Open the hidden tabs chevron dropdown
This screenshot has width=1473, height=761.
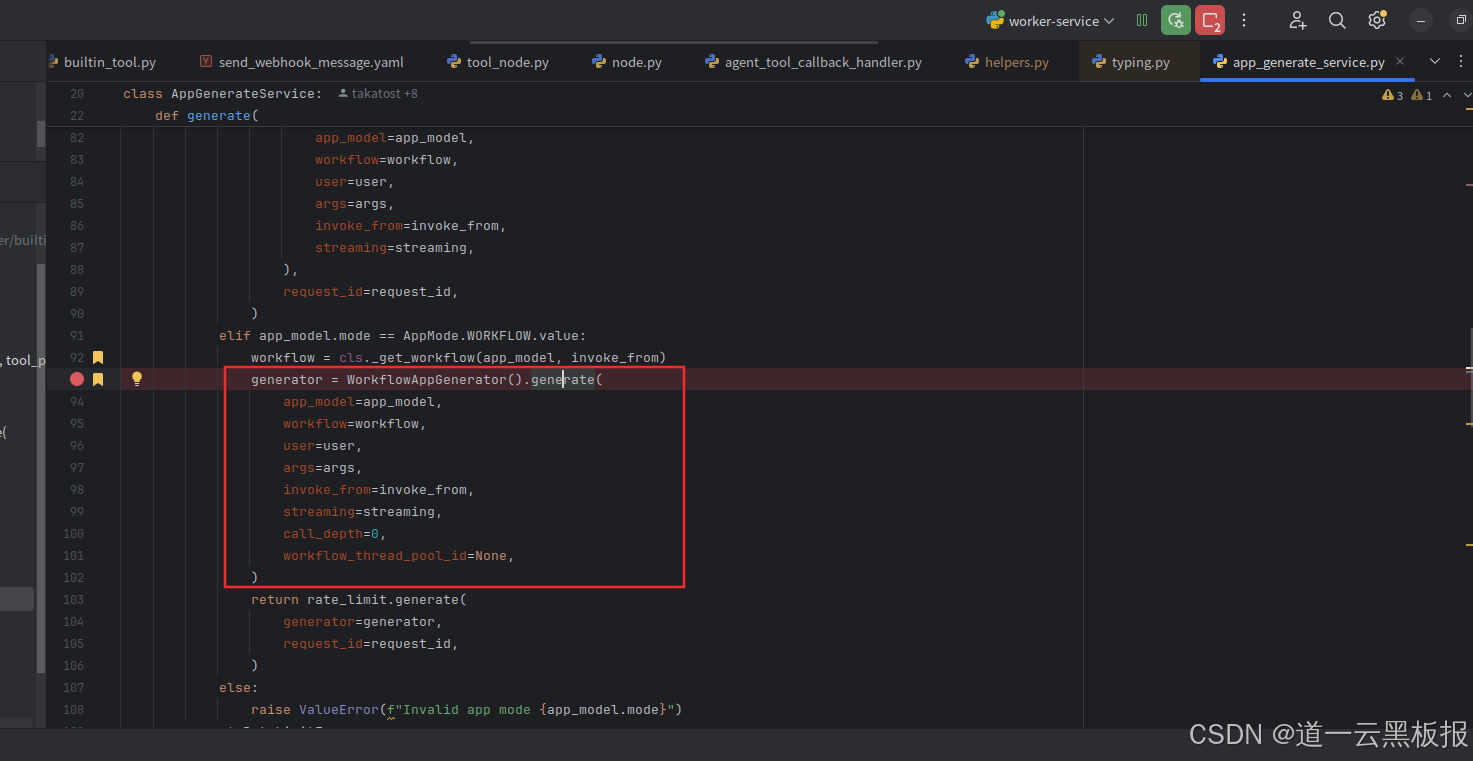[x=1434, y=61]
